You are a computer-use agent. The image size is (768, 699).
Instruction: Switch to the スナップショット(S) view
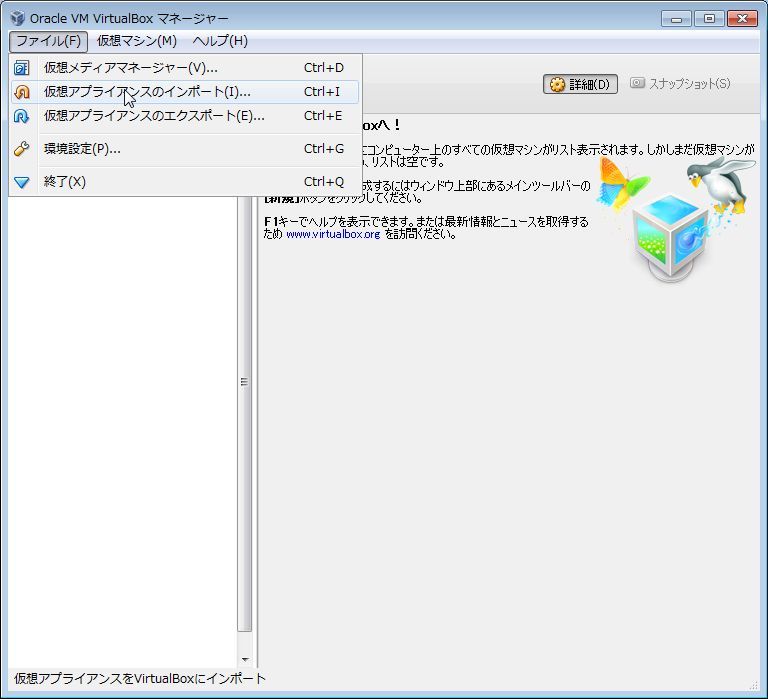click(681, 83)
